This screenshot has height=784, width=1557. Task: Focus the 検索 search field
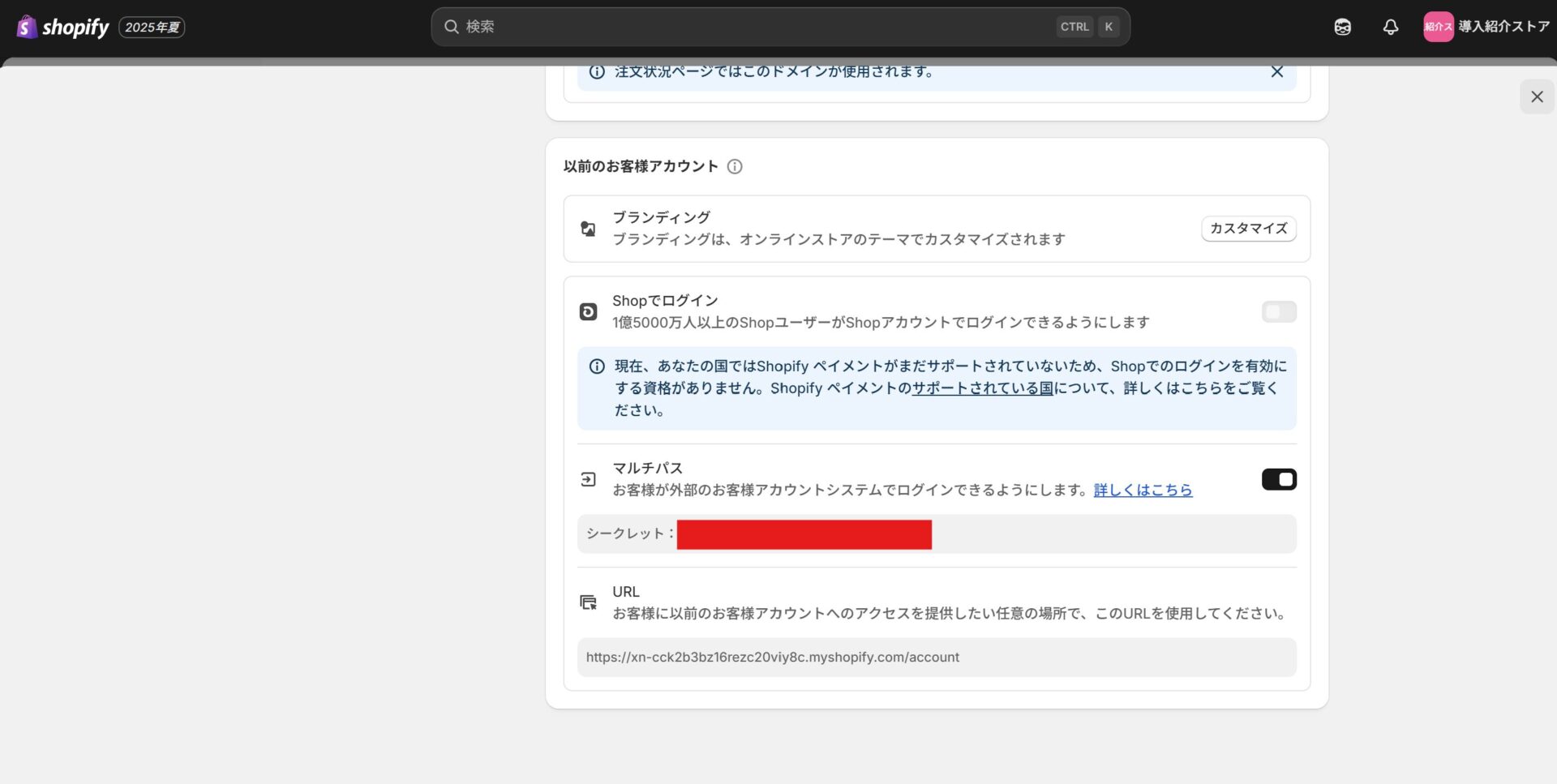(x=780, y=27)
